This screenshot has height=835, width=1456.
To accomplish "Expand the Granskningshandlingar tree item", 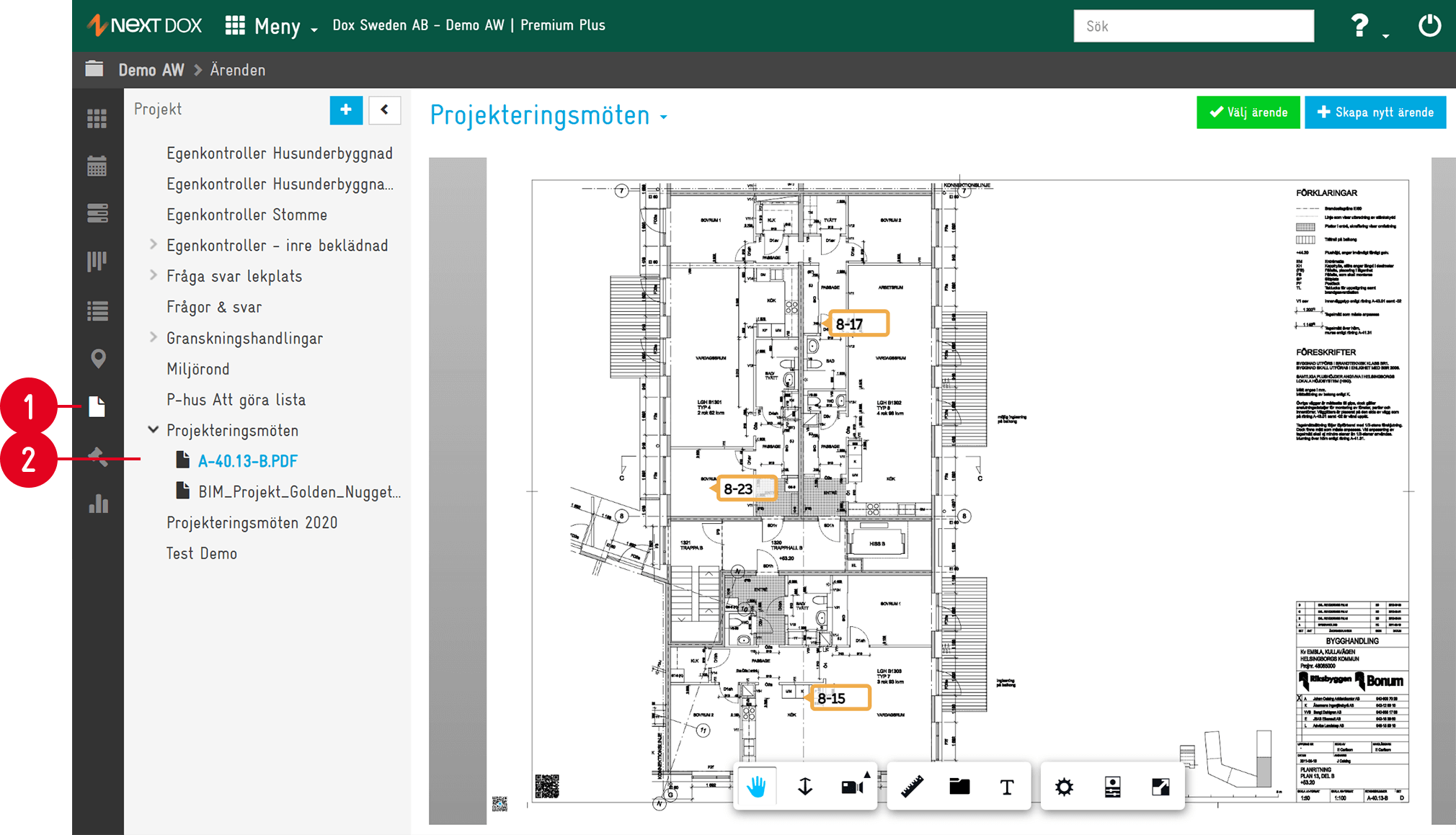I will [154, 337].
